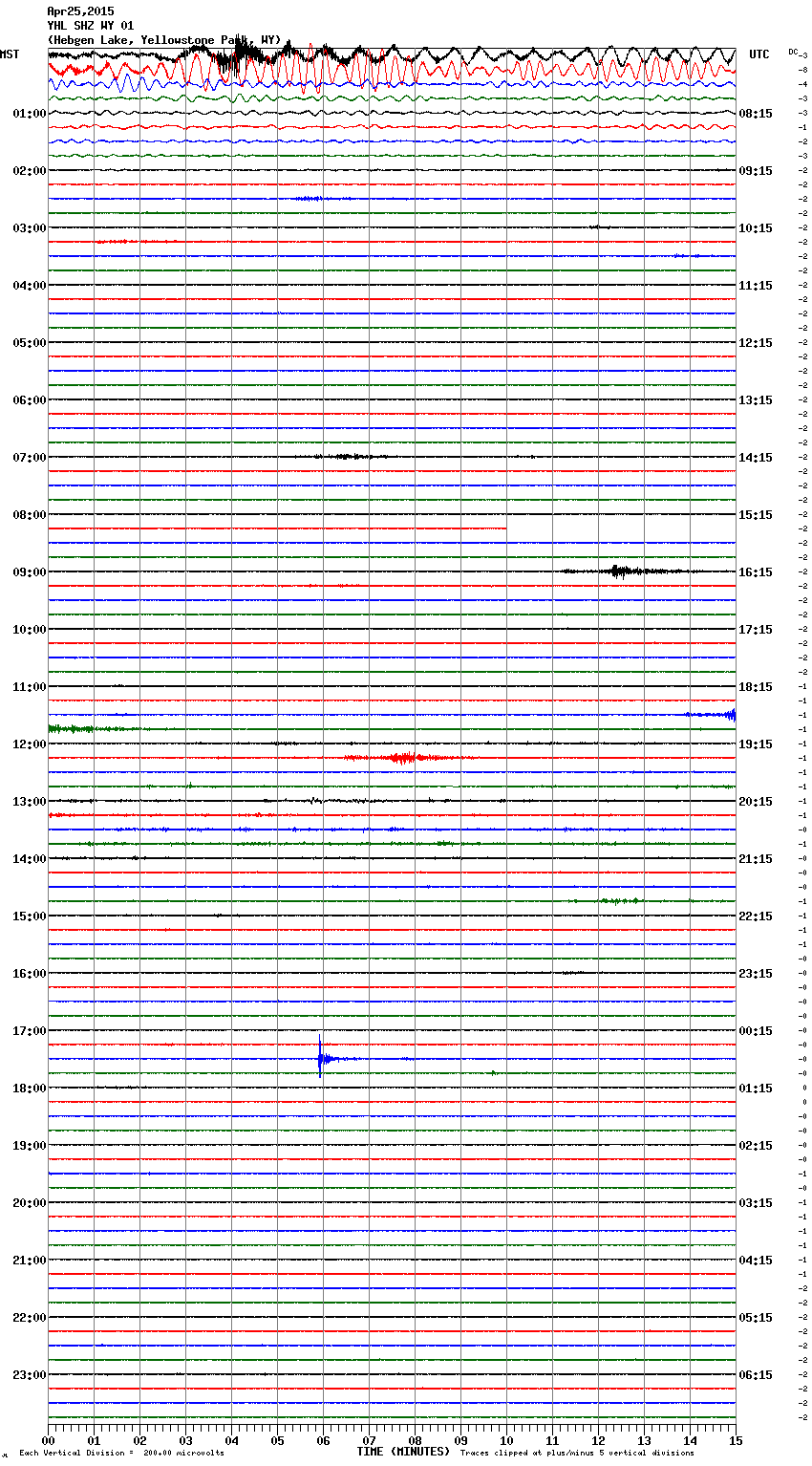Select the 15:15 UTC time label
Image resolution: width=812 pixels, height=1466 pixels.
[x=756, y=515]
